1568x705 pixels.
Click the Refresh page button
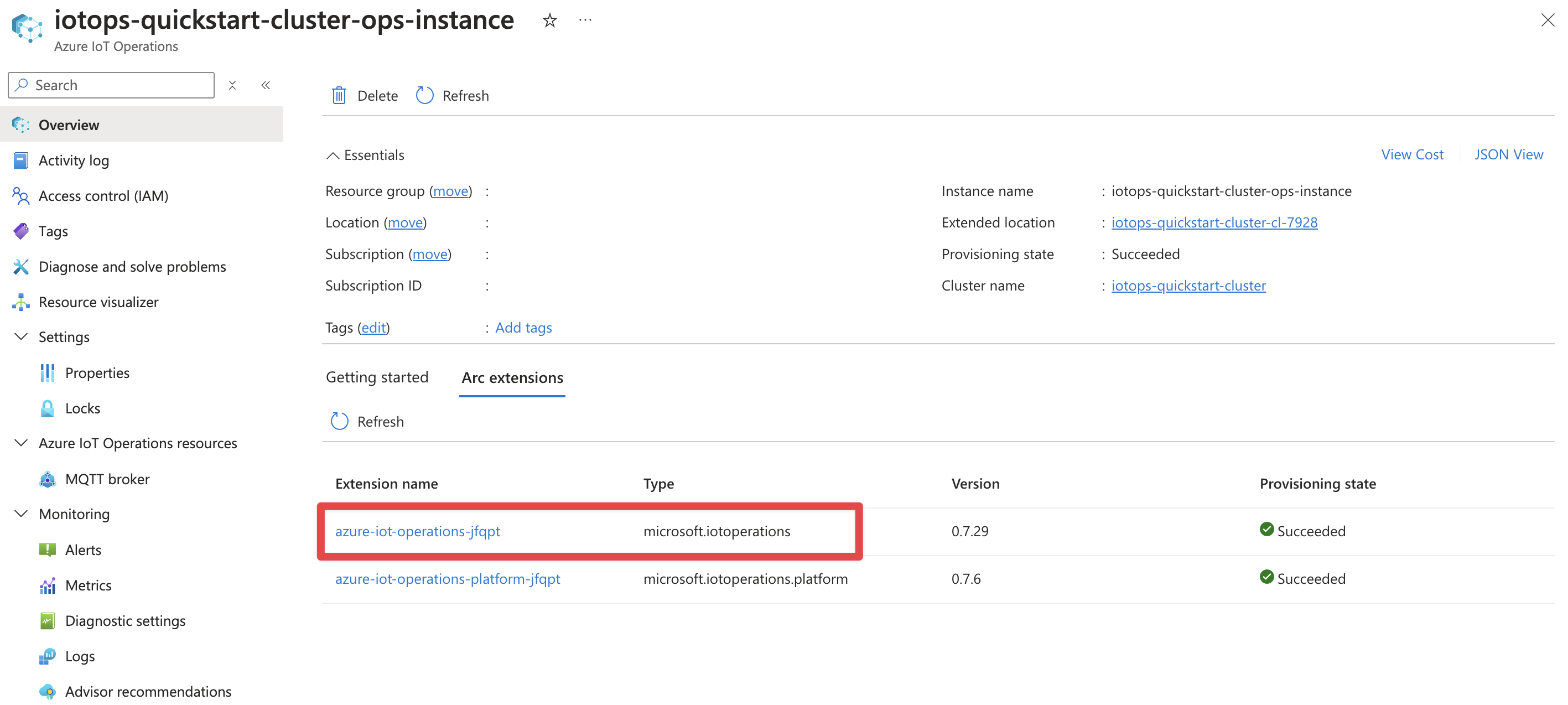(x=452, y=95)
